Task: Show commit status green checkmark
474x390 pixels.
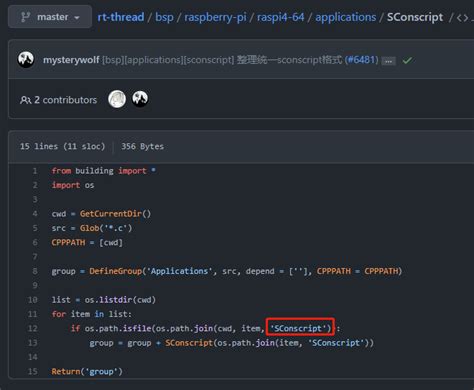Action: pos(407,60)
